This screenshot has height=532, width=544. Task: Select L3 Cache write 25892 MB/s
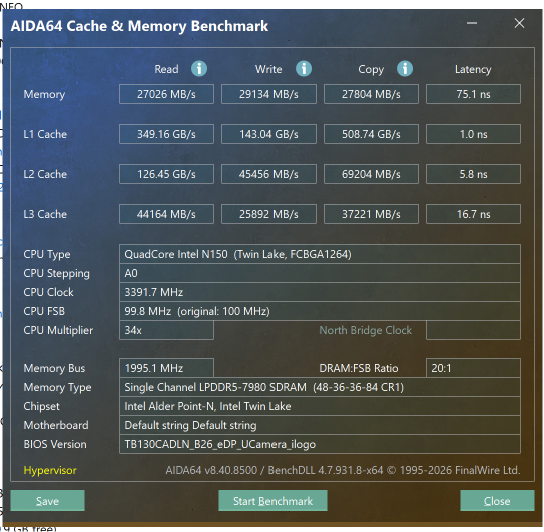[269, 214]
